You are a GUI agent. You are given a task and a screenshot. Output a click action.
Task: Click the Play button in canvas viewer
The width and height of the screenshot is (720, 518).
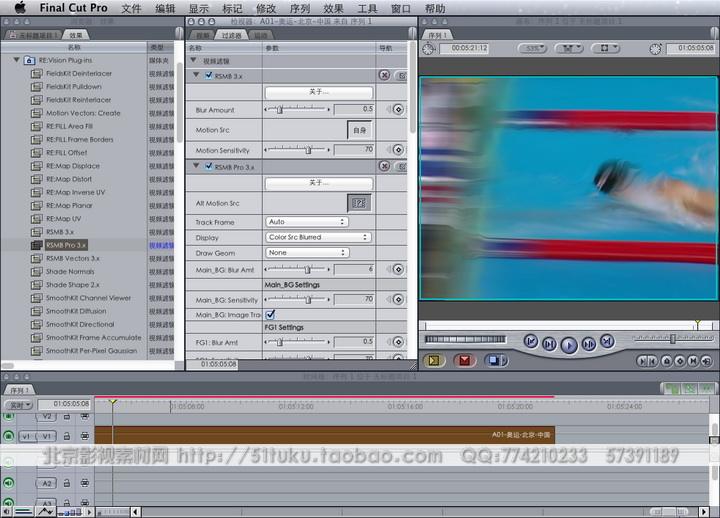tap(569, 344)
